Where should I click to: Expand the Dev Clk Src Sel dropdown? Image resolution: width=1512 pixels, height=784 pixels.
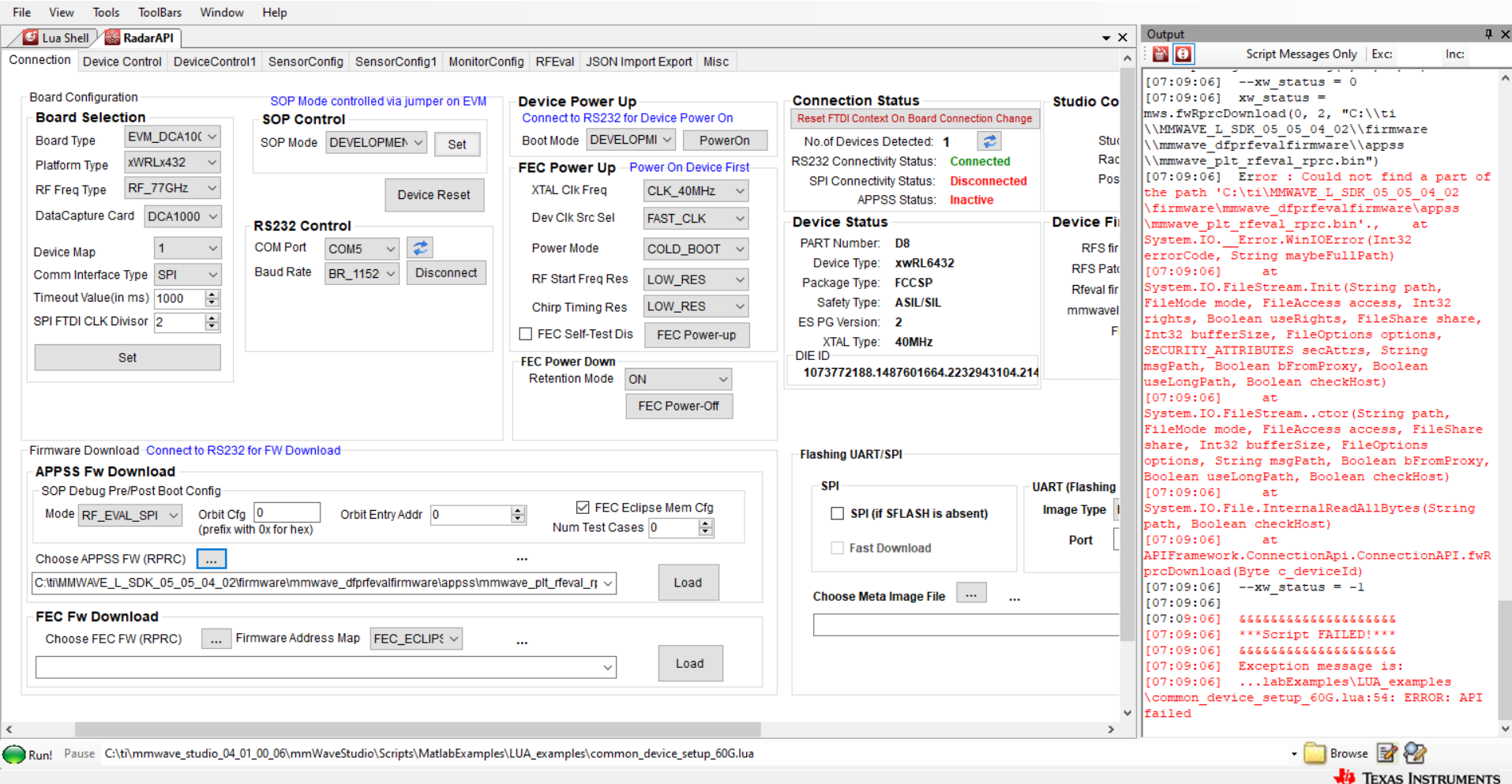696,219
